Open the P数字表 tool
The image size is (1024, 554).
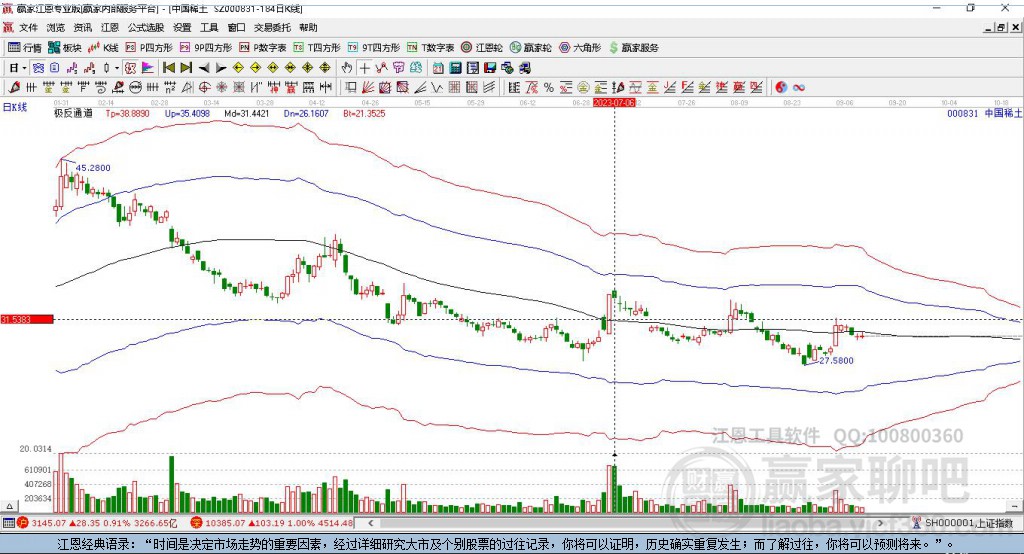tap(263, 48)
